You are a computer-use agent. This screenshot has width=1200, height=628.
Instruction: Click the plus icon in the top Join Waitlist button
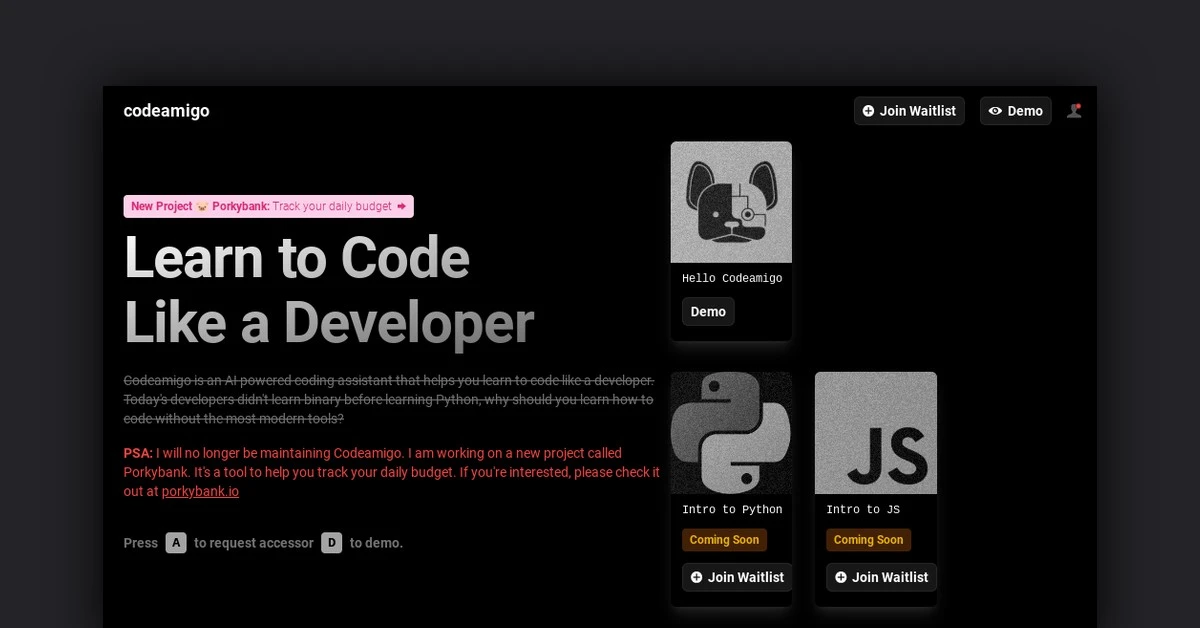867,111
